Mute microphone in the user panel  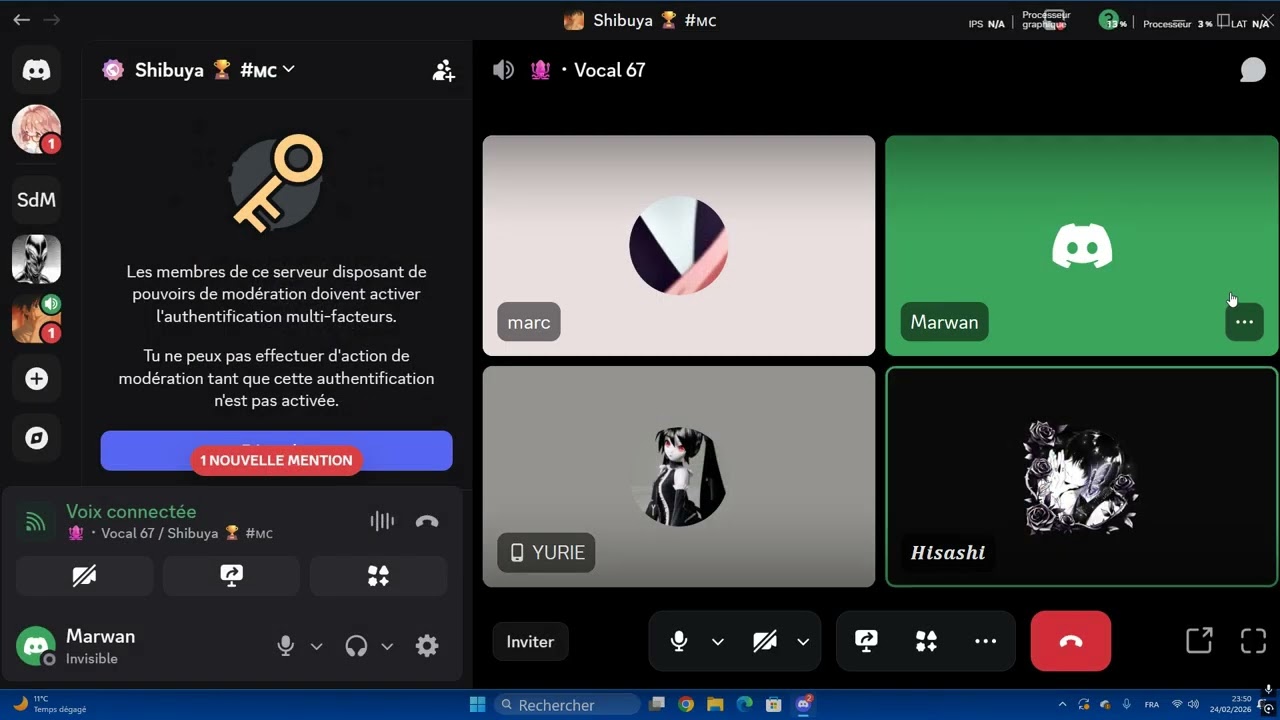coord(286,646)
